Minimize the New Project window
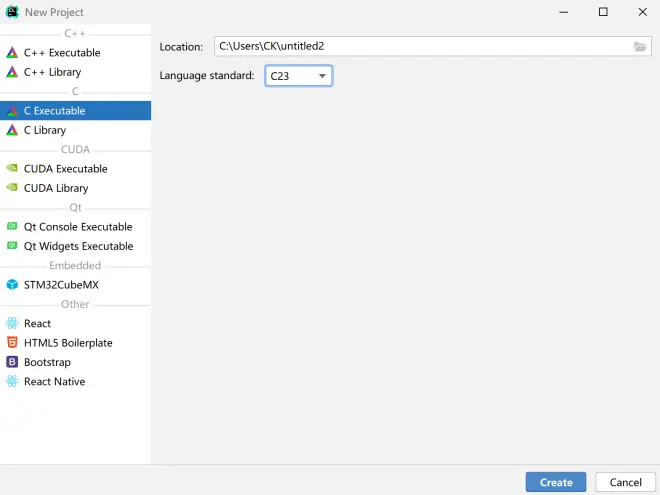The image size is (660, 495). tap(564, 12)
